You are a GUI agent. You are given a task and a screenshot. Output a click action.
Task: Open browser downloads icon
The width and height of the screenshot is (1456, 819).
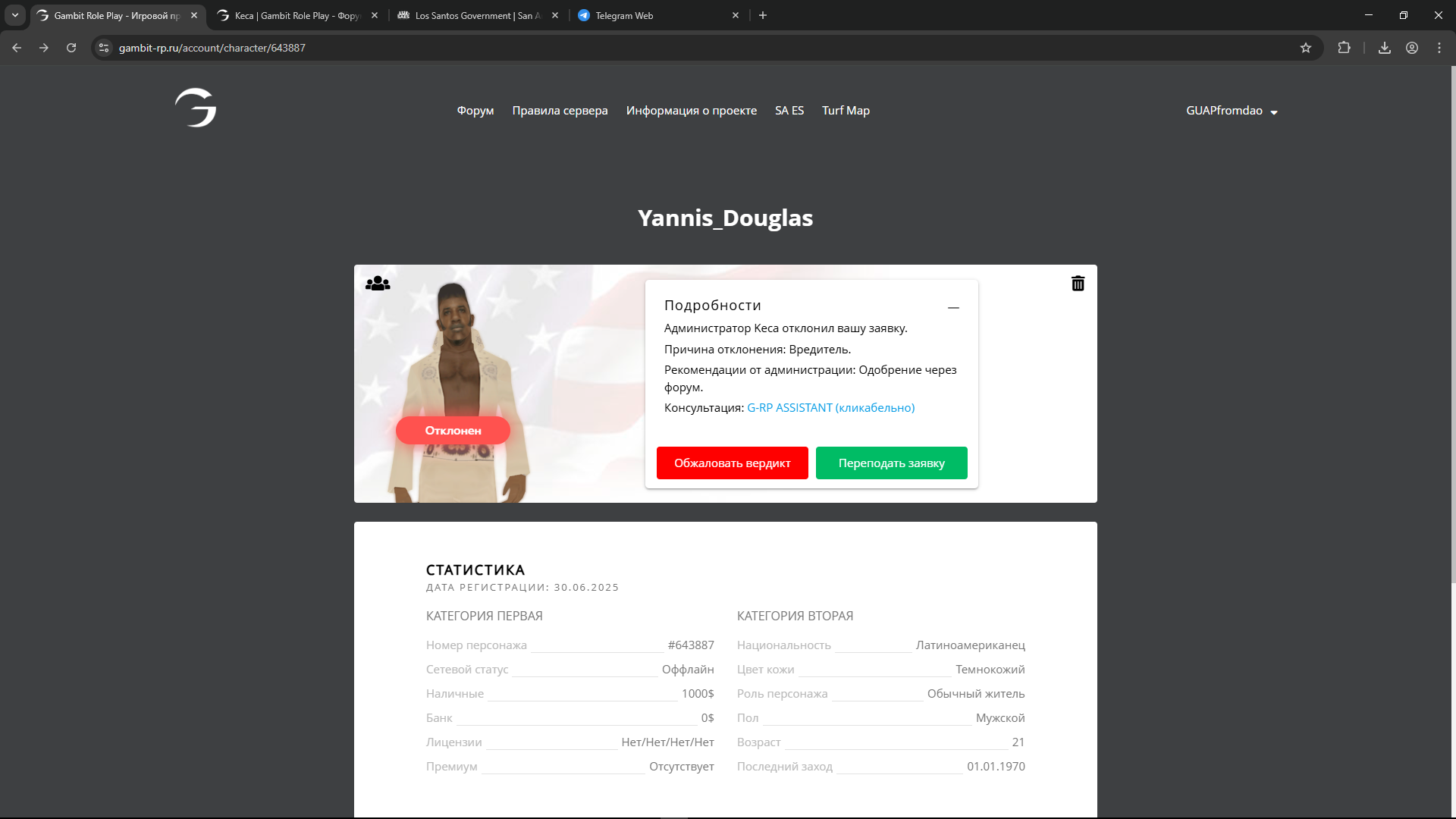[x=1385, y=48]
